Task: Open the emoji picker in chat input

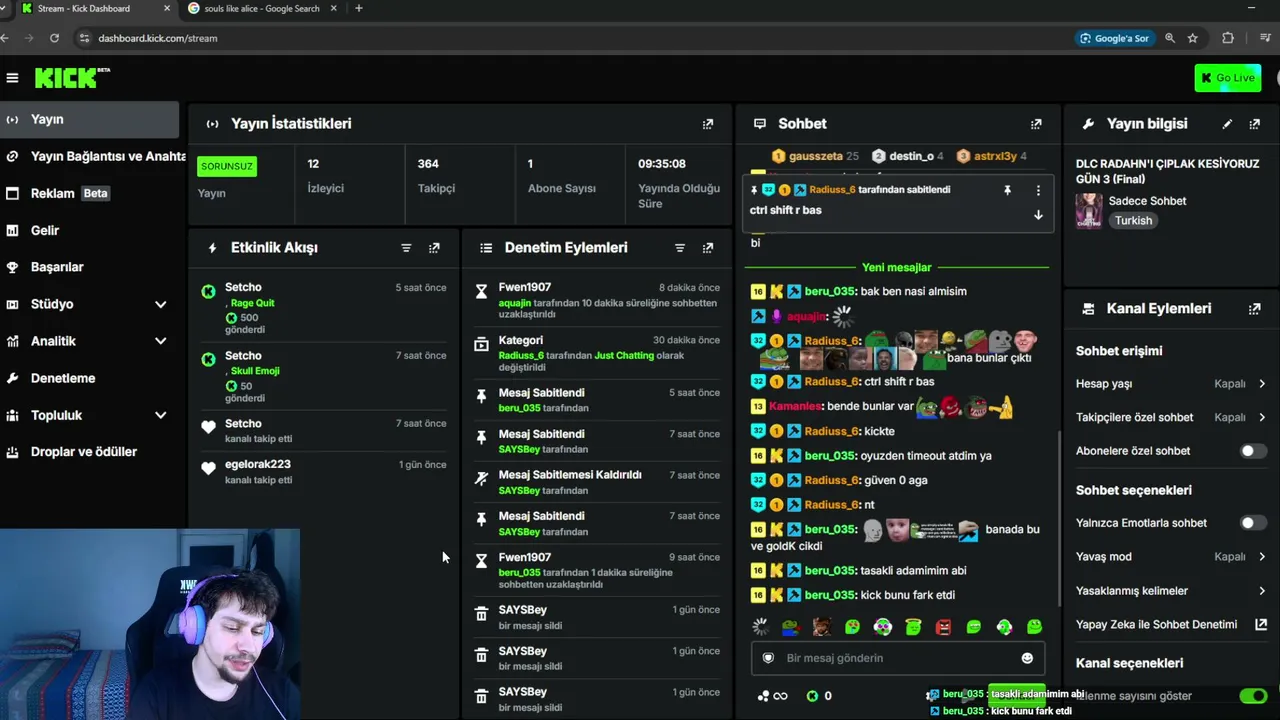Action: 1027,658
